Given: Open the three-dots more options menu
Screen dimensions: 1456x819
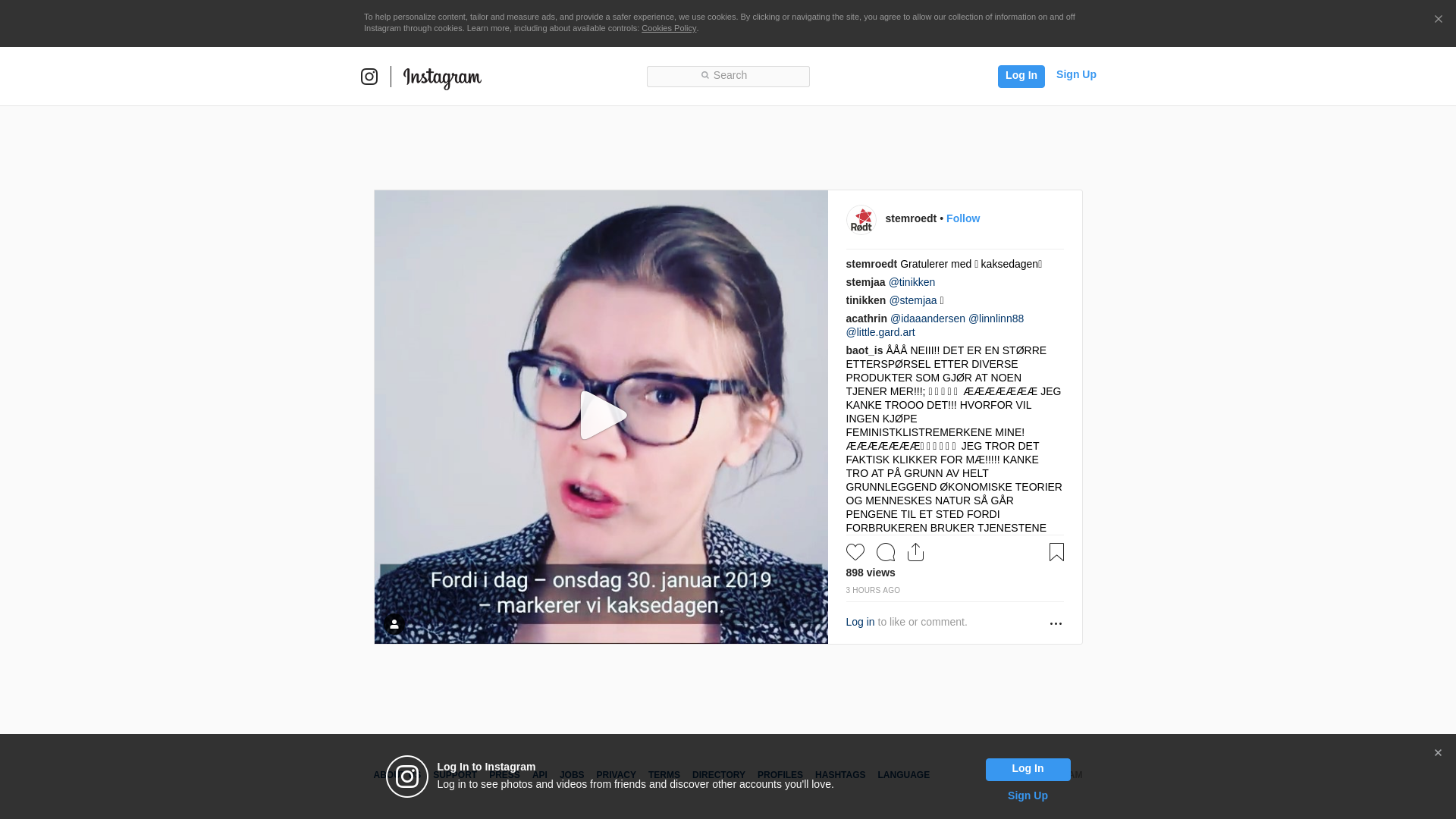Looking at the screenshot, I should 1055,623.
